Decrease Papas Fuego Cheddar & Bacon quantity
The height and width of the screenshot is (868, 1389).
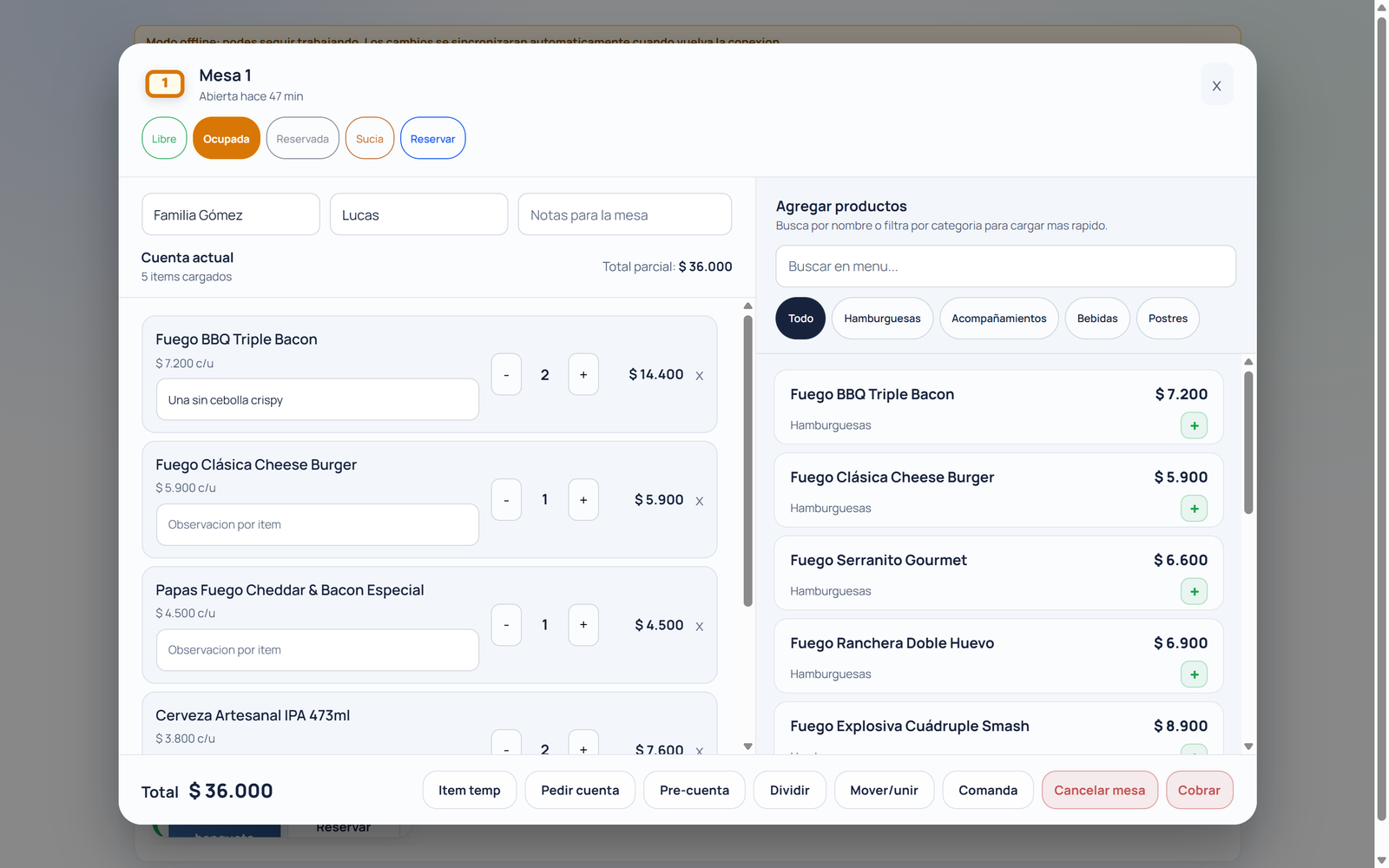[x=506, y=625]
